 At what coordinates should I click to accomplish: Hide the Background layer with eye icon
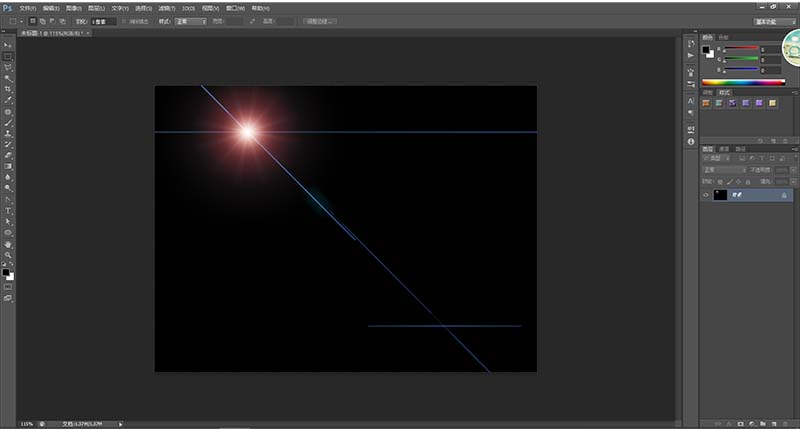click(x=706, y=195)
